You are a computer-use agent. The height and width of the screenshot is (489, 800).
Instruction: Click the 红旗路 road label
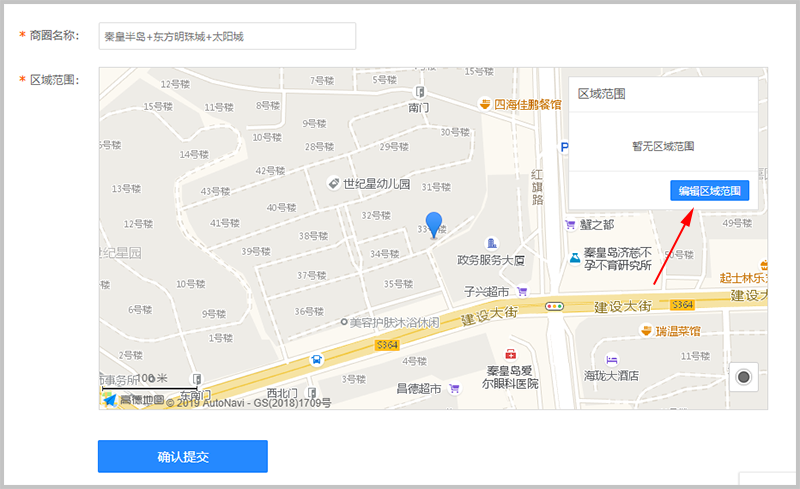[537, 187]
